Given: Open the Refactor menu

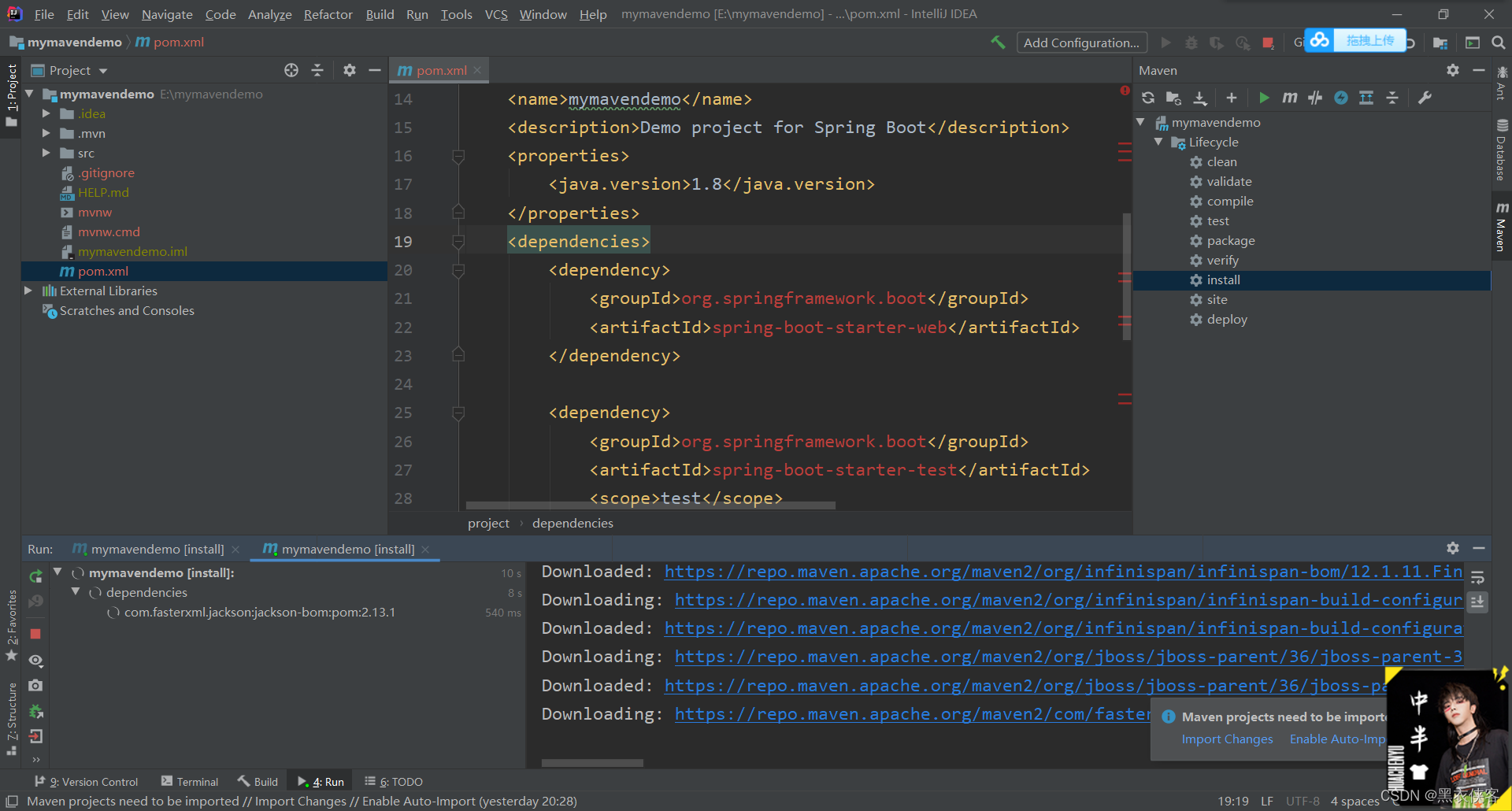Looking at the screenshot, I should pyautogui.click(x=328, y=14).
